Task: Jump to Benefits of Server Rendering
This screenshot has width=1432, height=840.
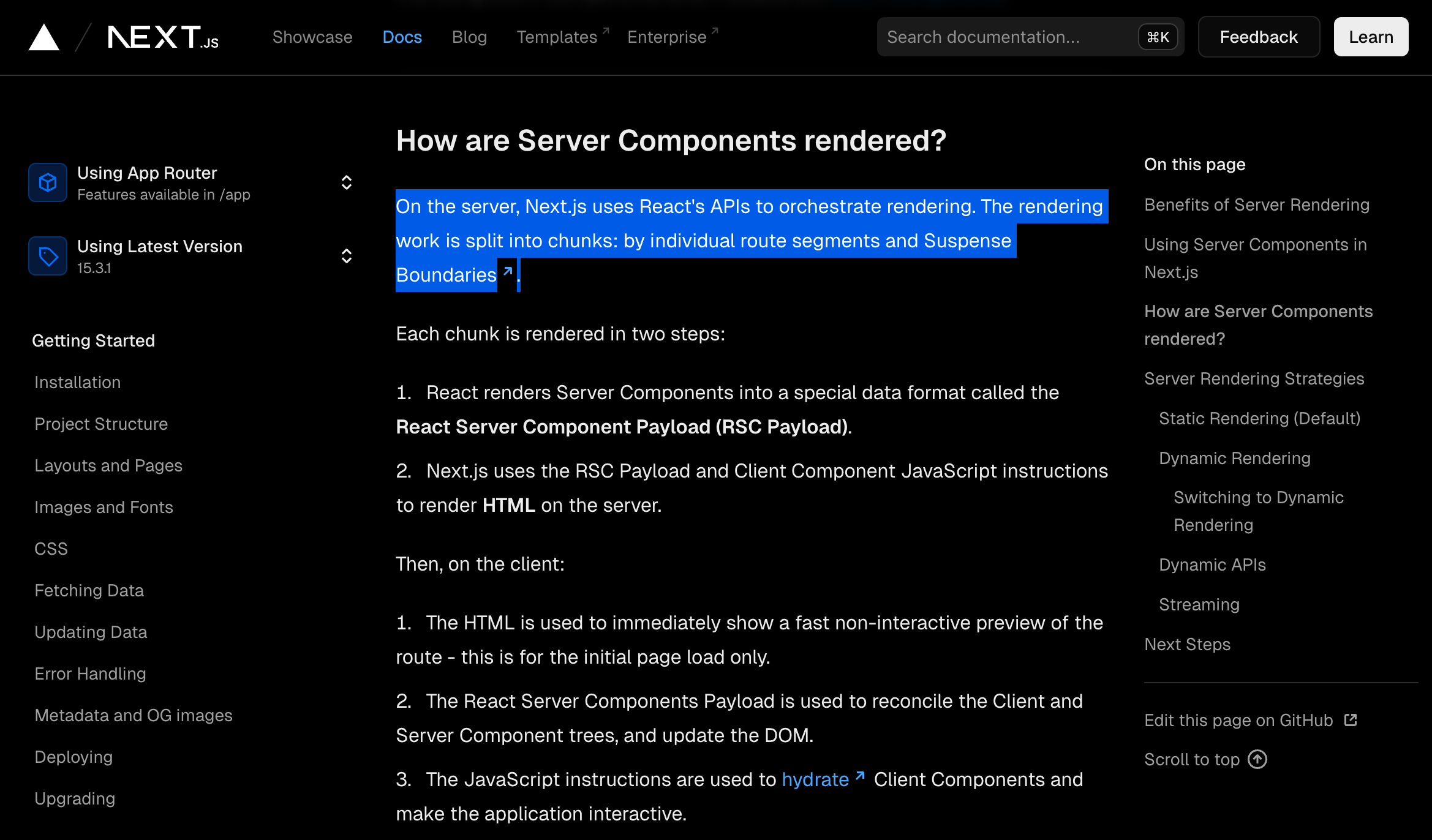Action: [x=1257, y=204]
